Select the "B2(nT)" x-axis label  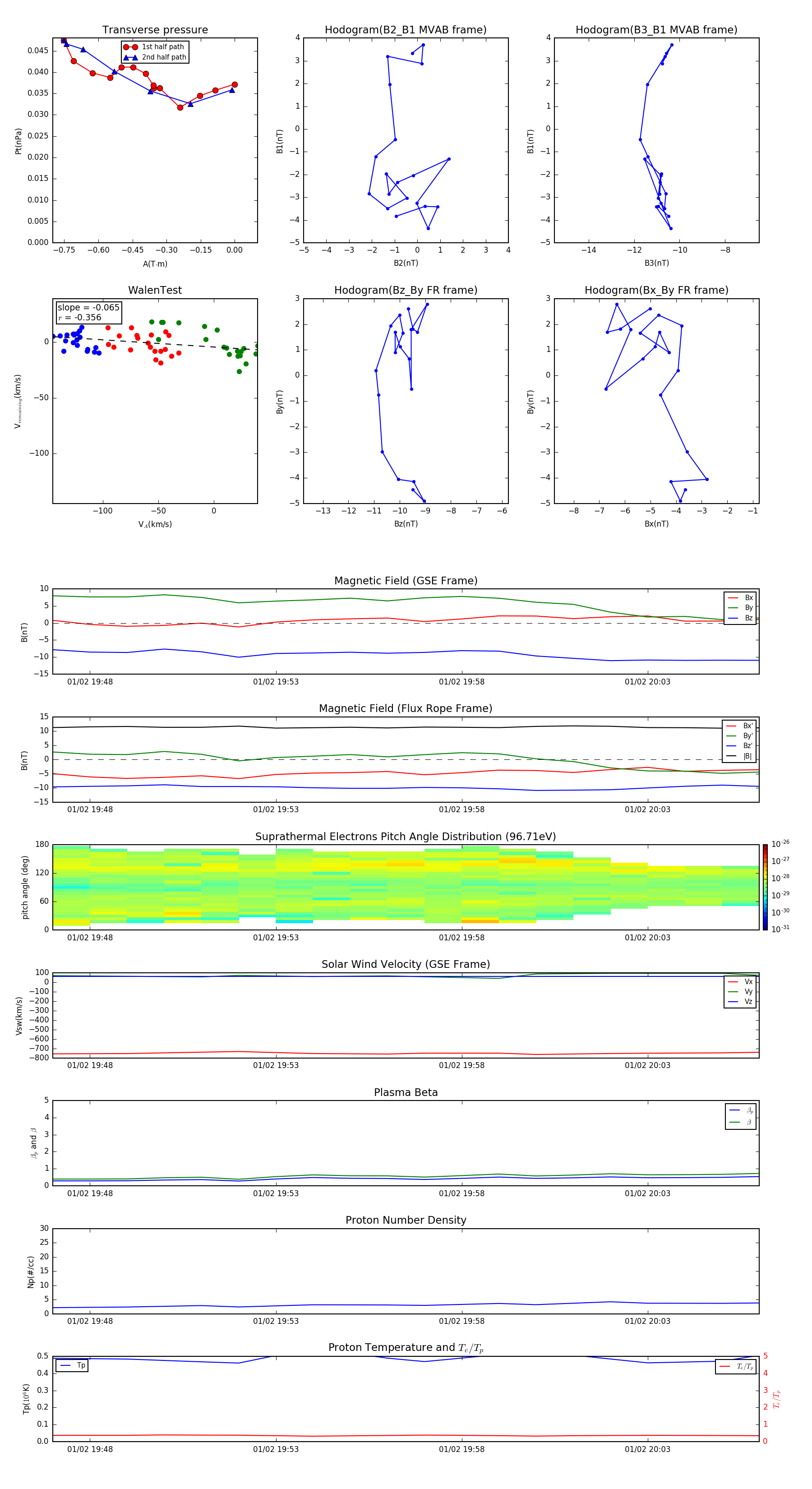pos(406,263)
